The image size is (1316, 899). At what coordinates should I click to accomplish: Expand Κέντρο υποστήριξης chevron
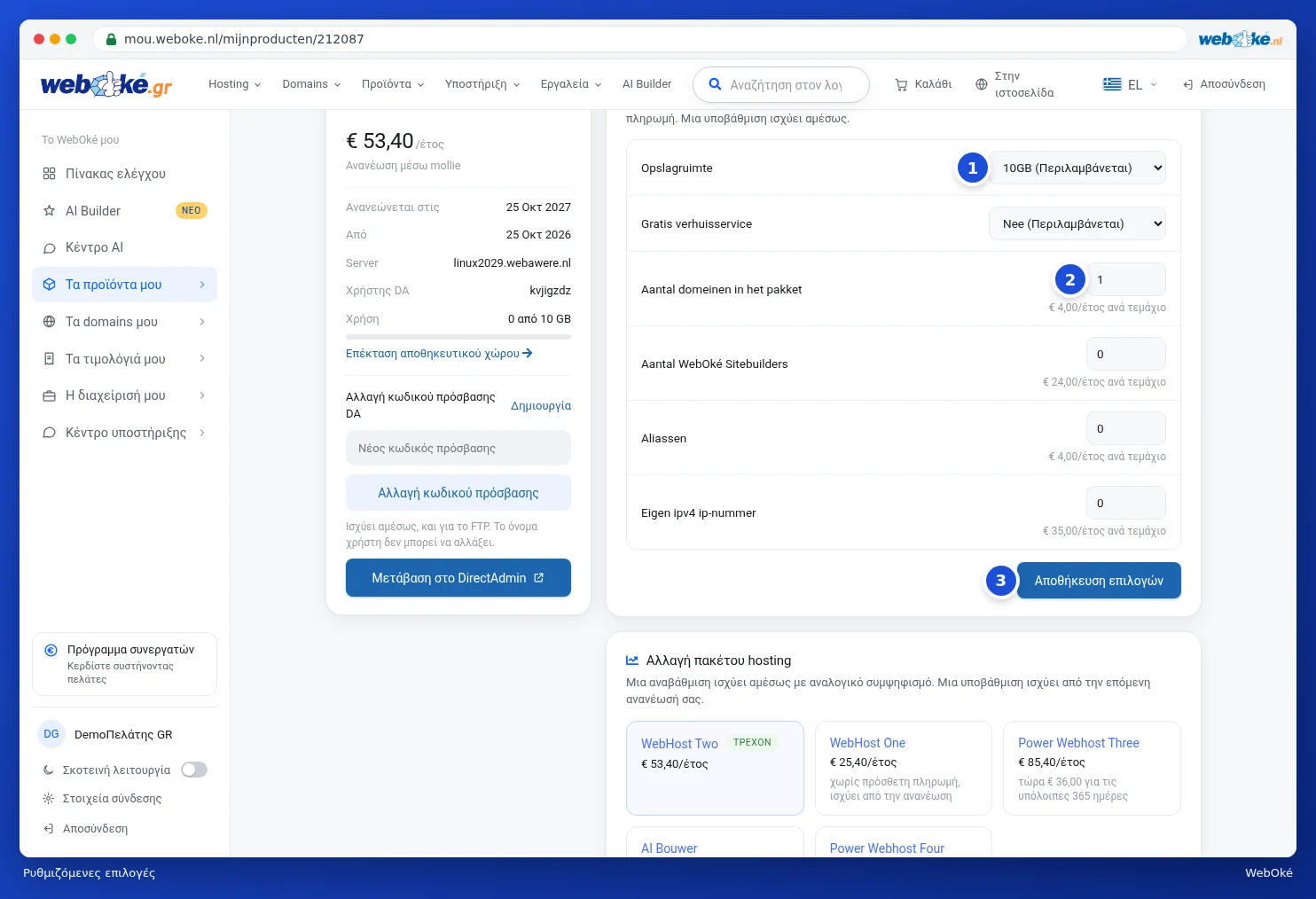click(x=202, y=433)
